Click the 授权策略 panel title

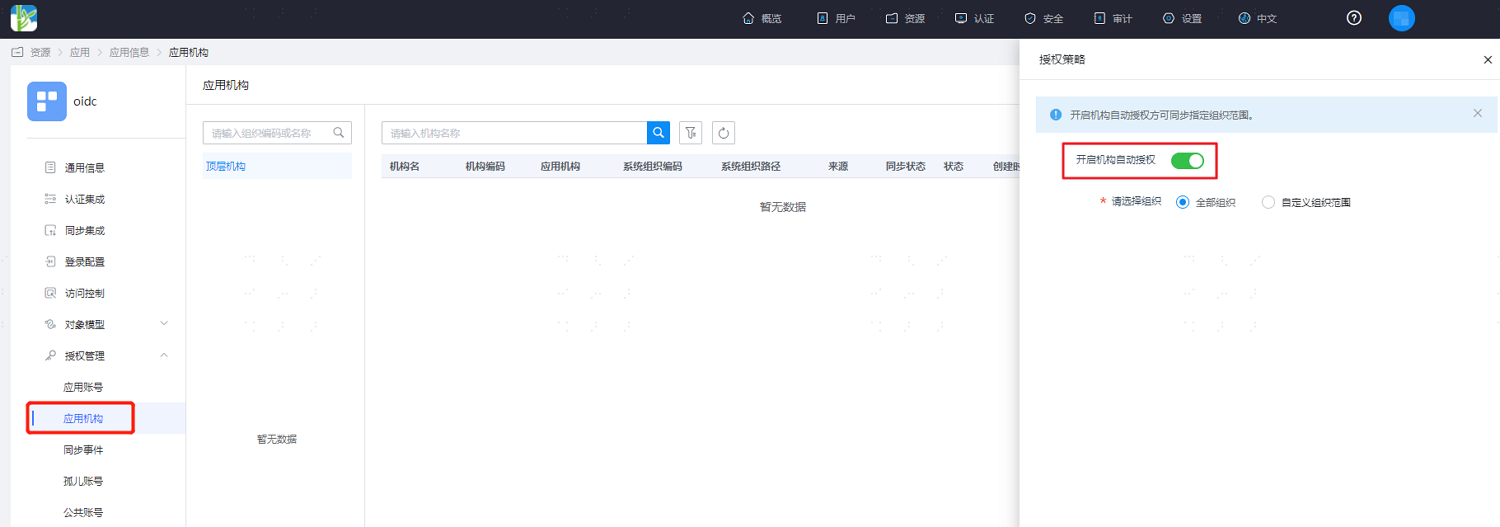coord(1062,59)
